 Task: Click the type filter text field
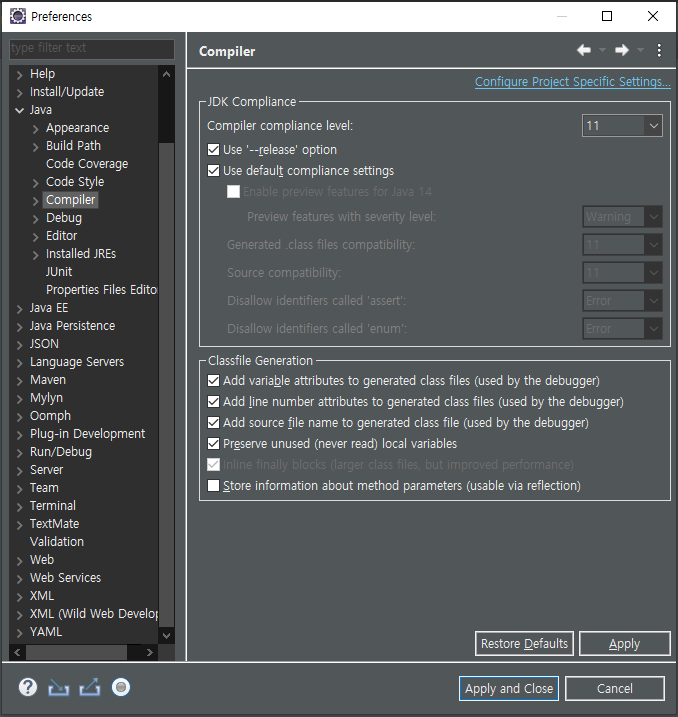pyautogui.click(x=92, y=48)
